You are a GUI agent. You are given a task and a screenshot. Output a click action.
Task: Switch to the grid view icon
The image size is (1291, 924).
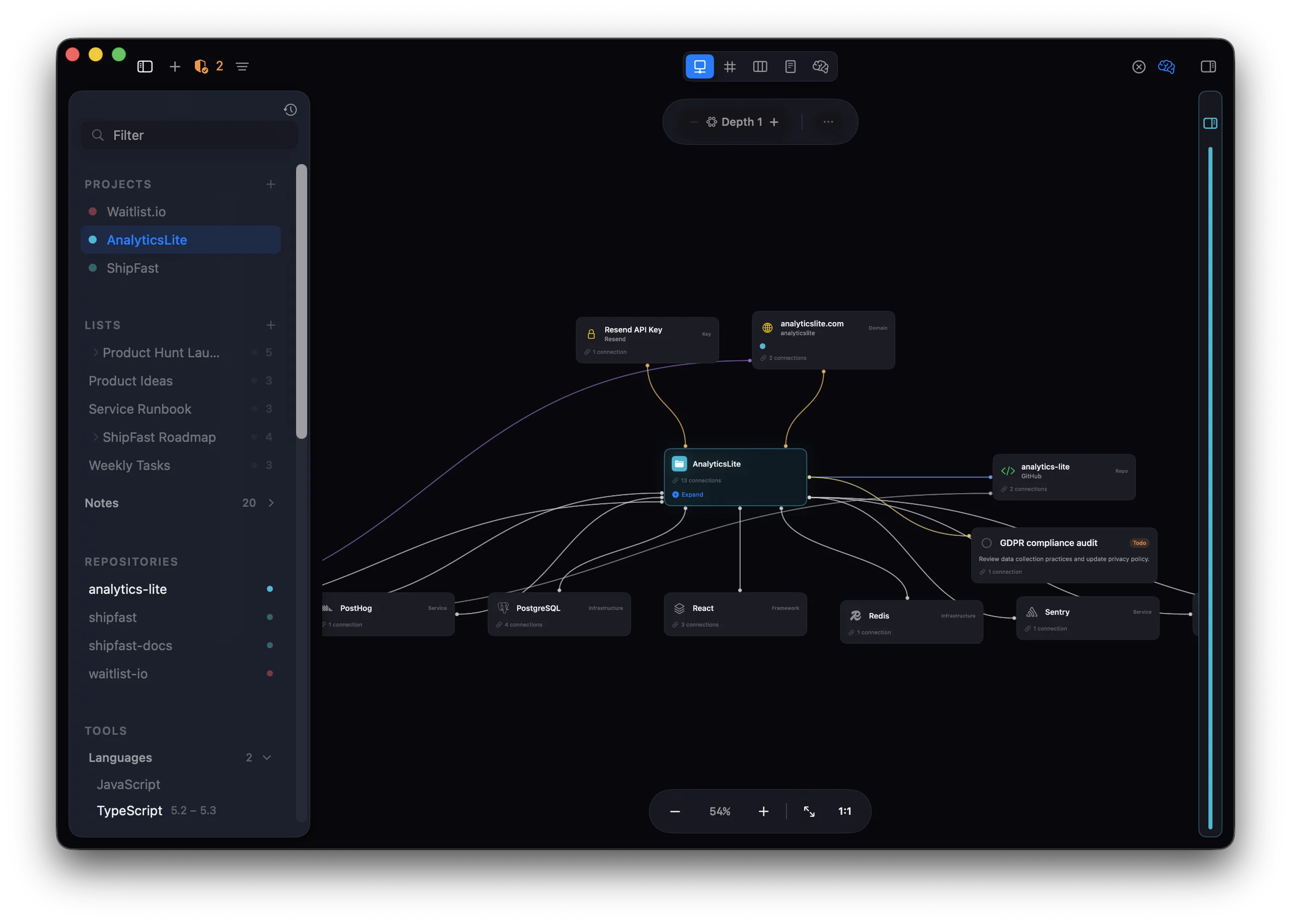point(730,66)
